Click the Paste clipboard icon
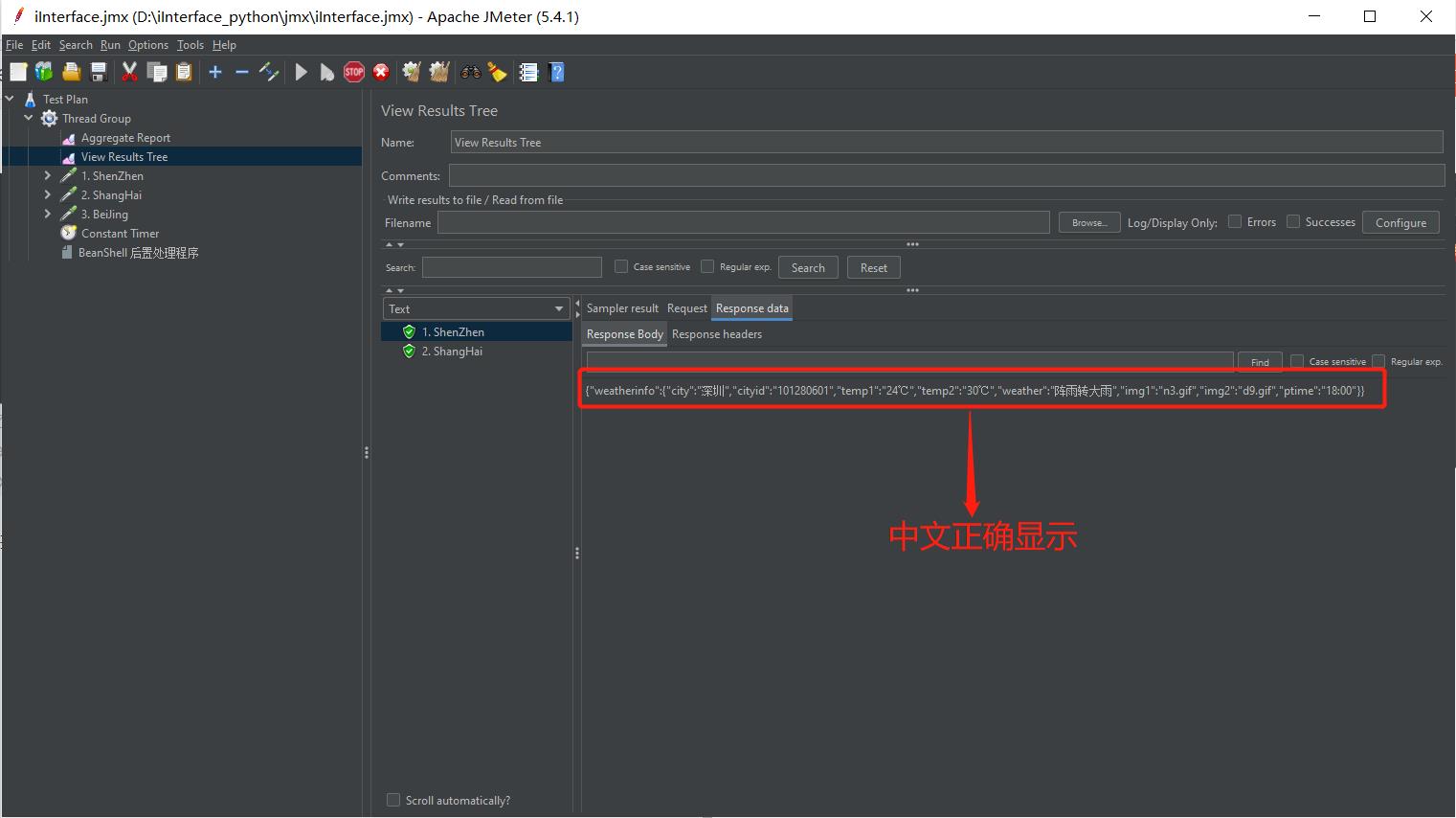Image resolution: width=1456 pixels, height=818 pixels. click(x=184, y=72)
